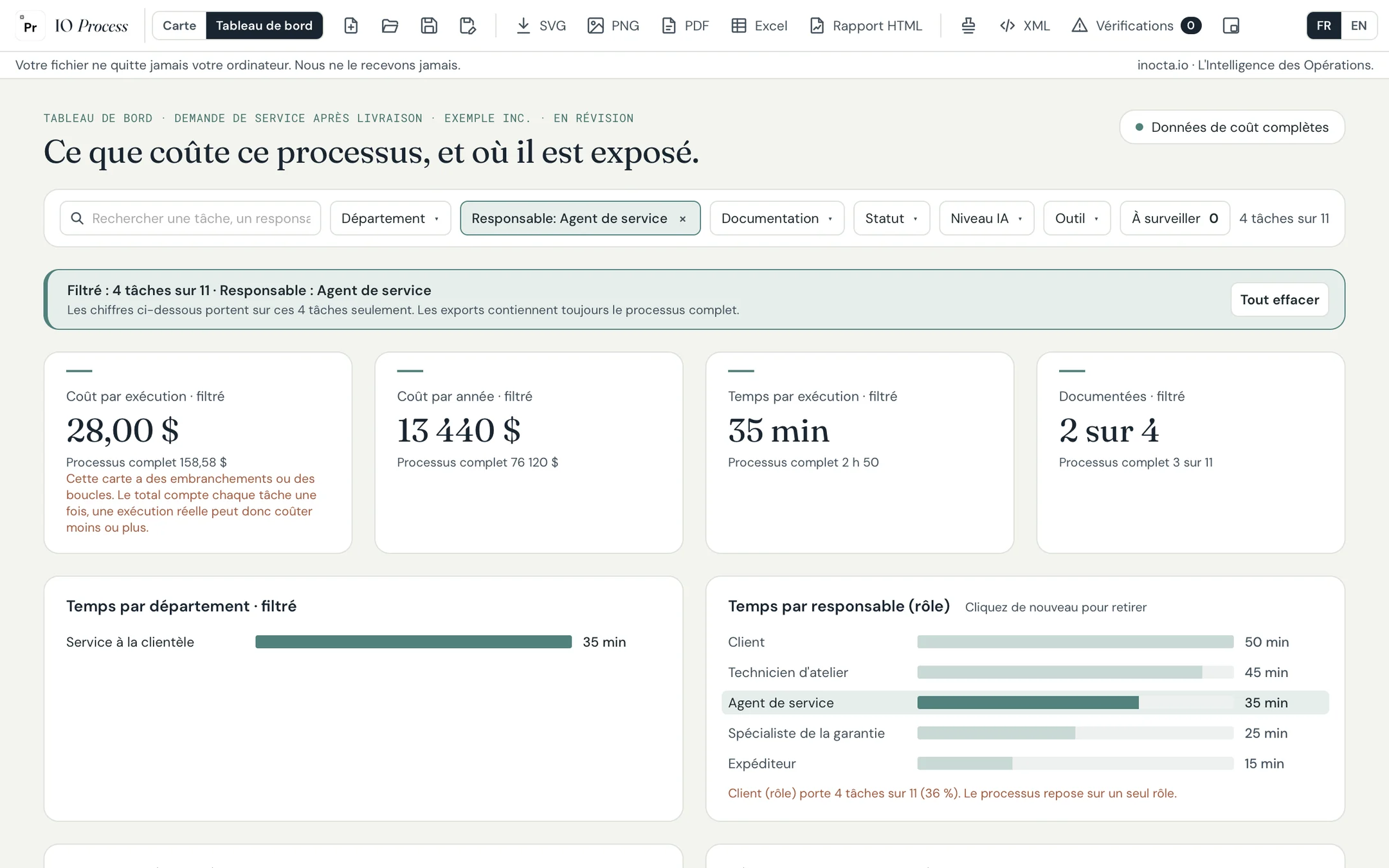
Task: Switch to the Carte tab
Action: pos(179,26)
